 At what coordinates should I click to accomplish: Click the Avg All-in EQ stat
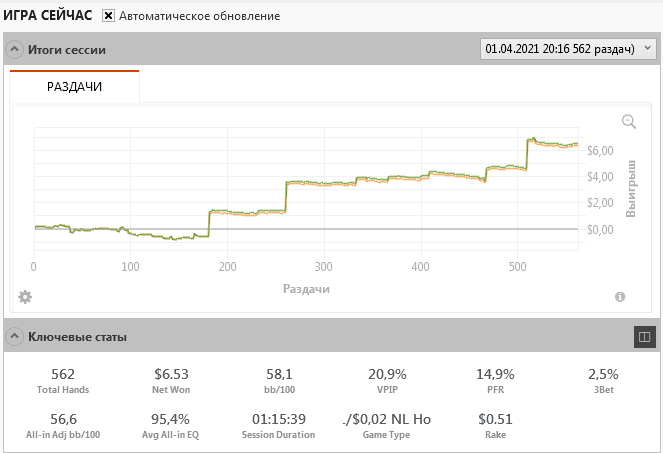171,425
